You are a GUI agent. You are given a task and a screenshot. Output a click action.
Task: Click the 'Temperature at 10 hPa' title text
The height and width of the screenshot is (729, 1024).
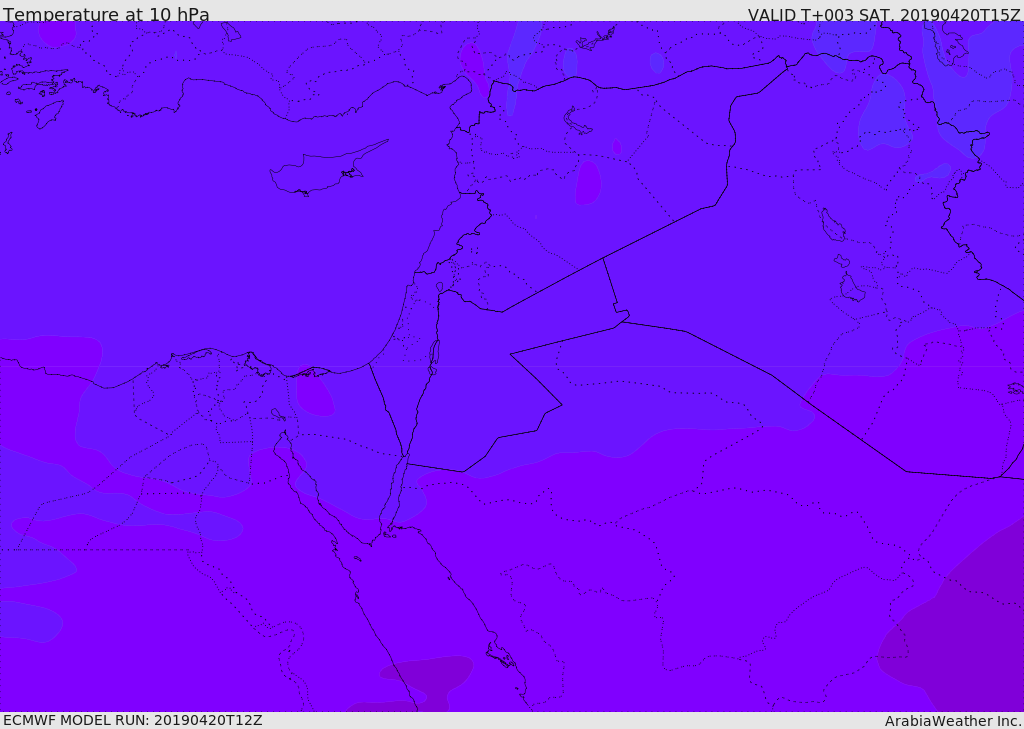(x=106, y=14)
